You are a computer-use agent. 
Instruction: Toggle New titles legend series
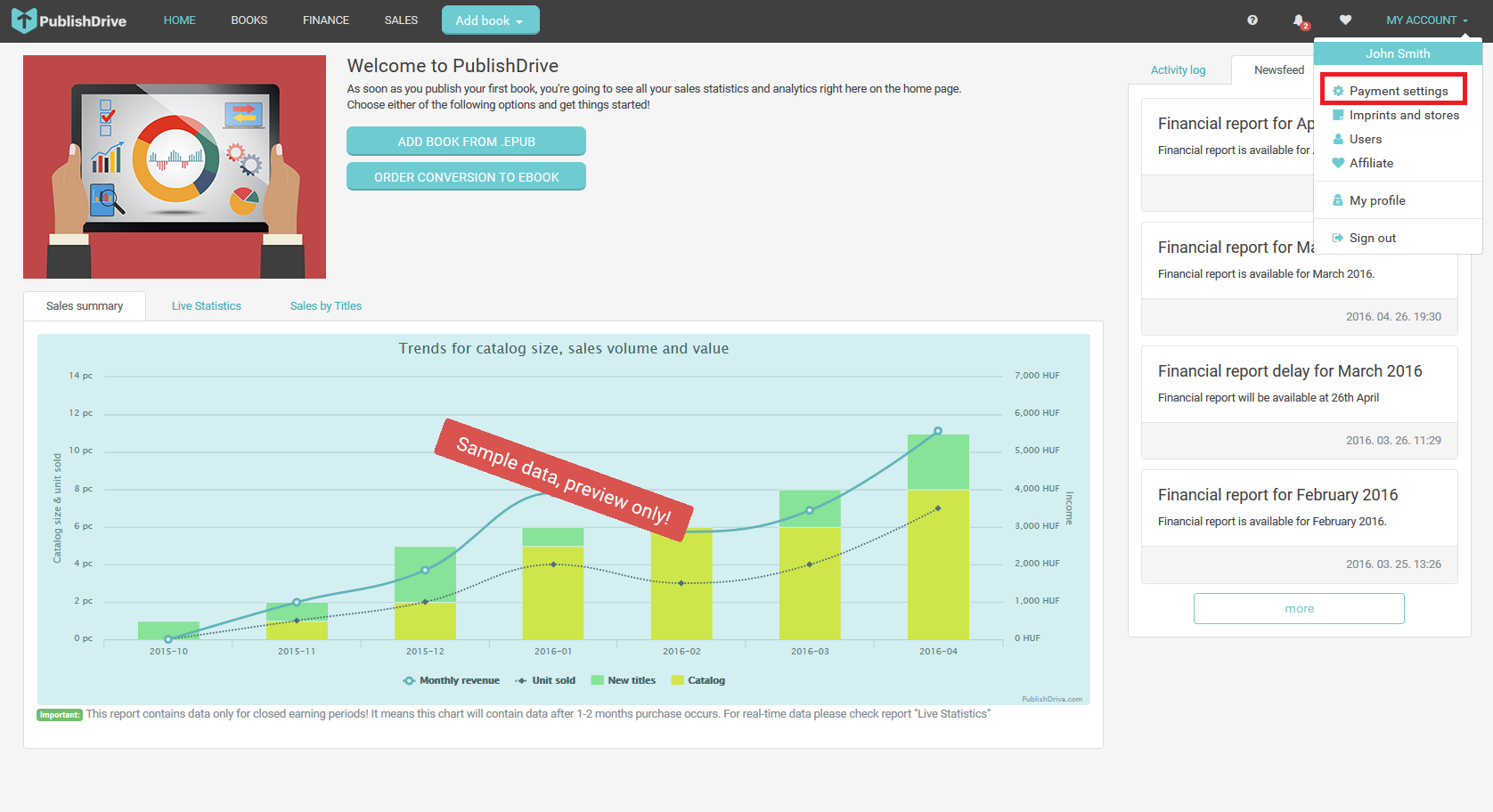click(x=624, y=680)
